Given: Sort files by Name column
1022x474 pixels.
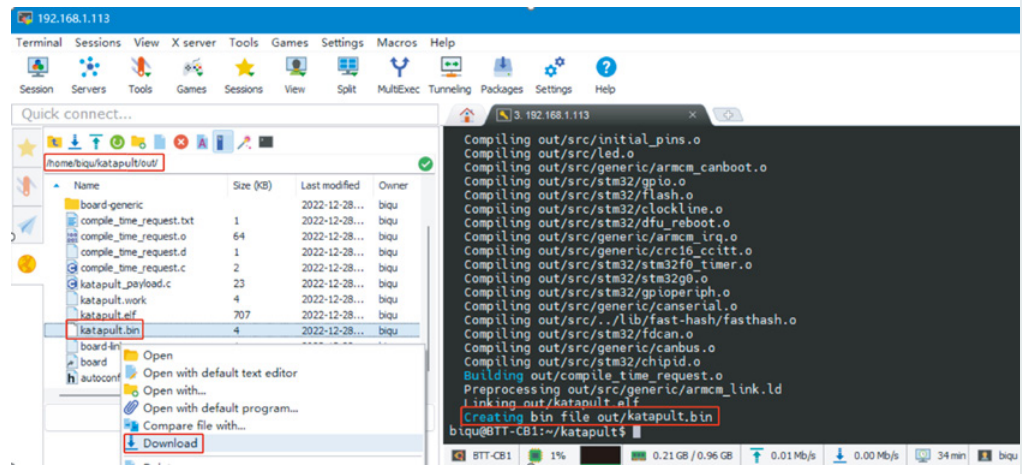Looking at the screenshot, I should 87,186.
